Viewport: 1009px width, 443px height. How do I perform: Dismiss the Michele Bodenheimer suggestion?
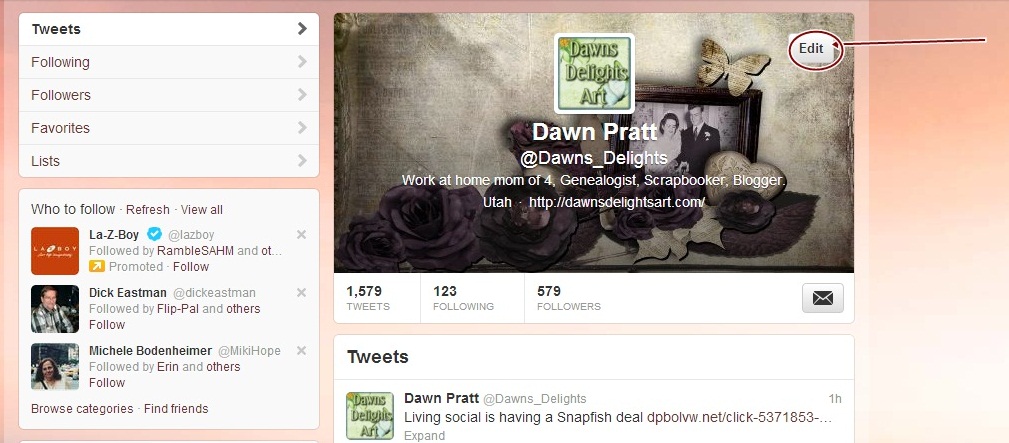[301, 350]
